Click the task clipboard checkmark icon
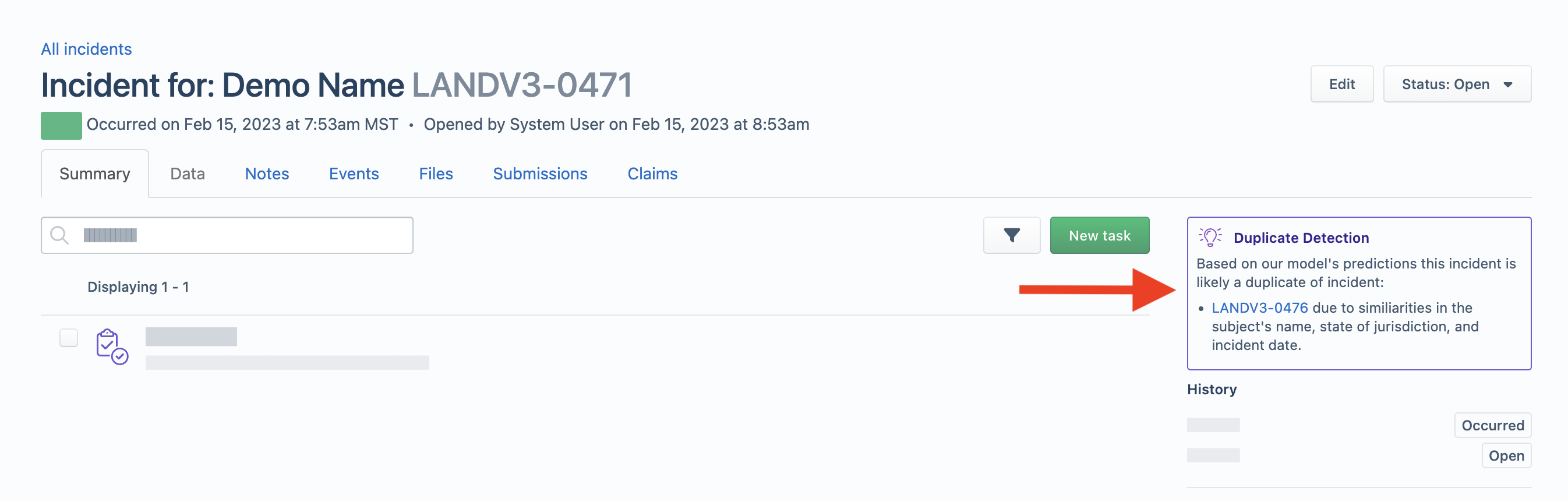 coord(112,347)
